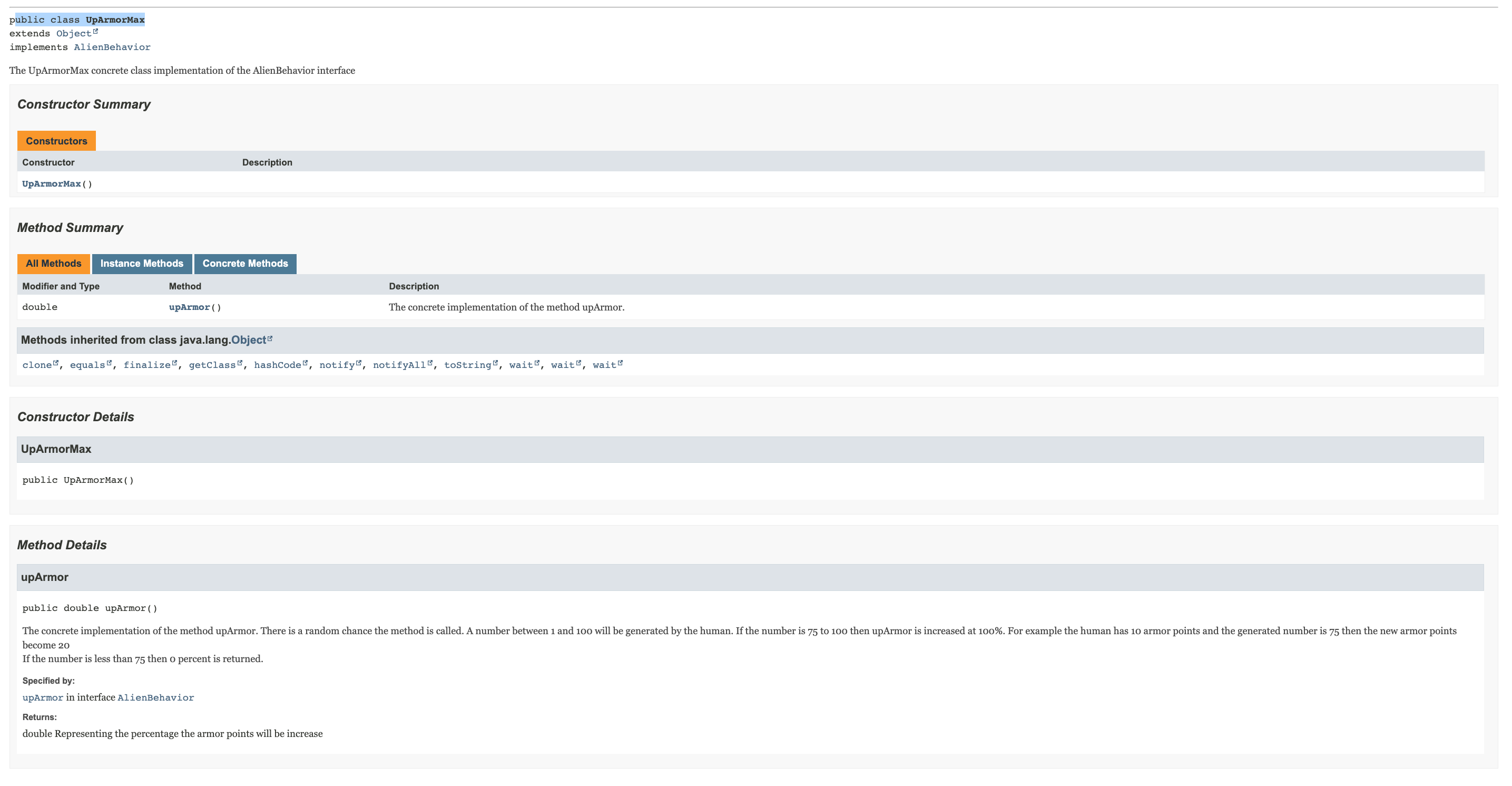The width and height of the screenshot is (1512, 786).
Task: Open the inherited toString method link
Action: coord(467,365)
